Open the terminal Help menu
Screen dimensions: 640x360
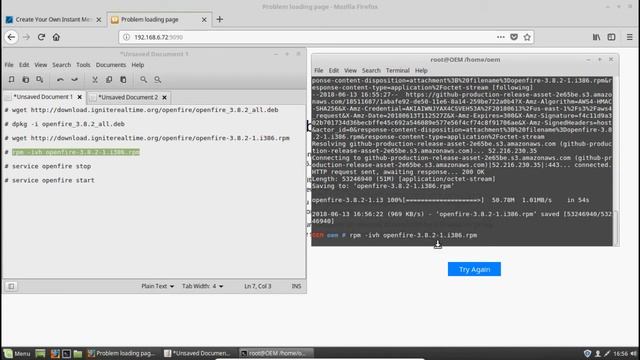click(421, 71)
